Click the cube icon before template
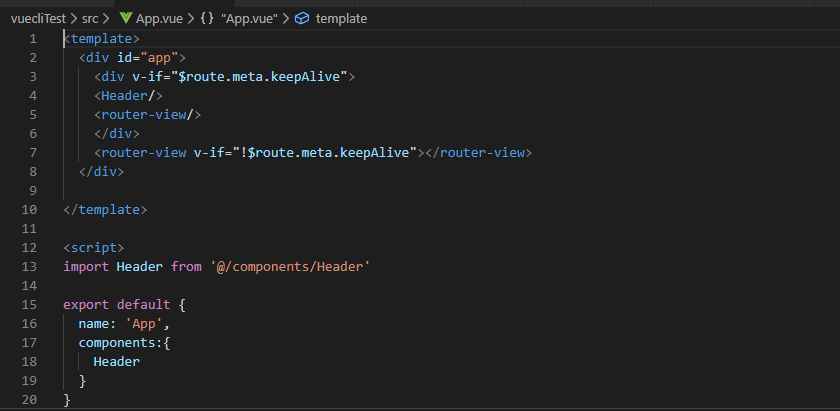Screen dimensions: 840x411 click(x=302, y=19)
